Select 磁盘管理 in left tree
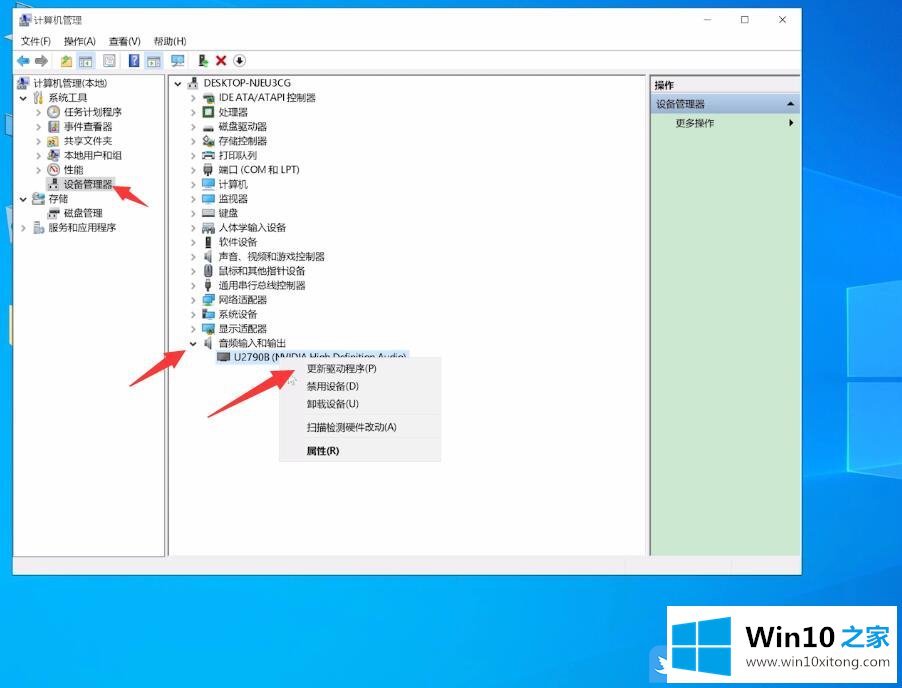Image resolution: width=902 pixels, height=688 pixels. click(83, 213)
